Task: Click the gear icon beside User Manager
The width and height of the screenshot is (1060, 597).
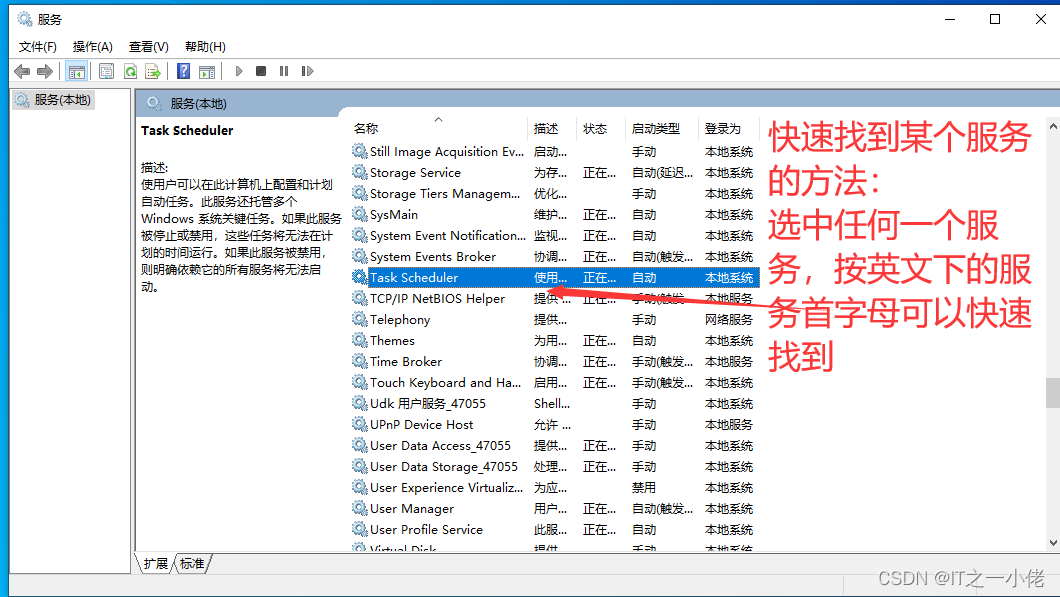Action: point(360,508)
